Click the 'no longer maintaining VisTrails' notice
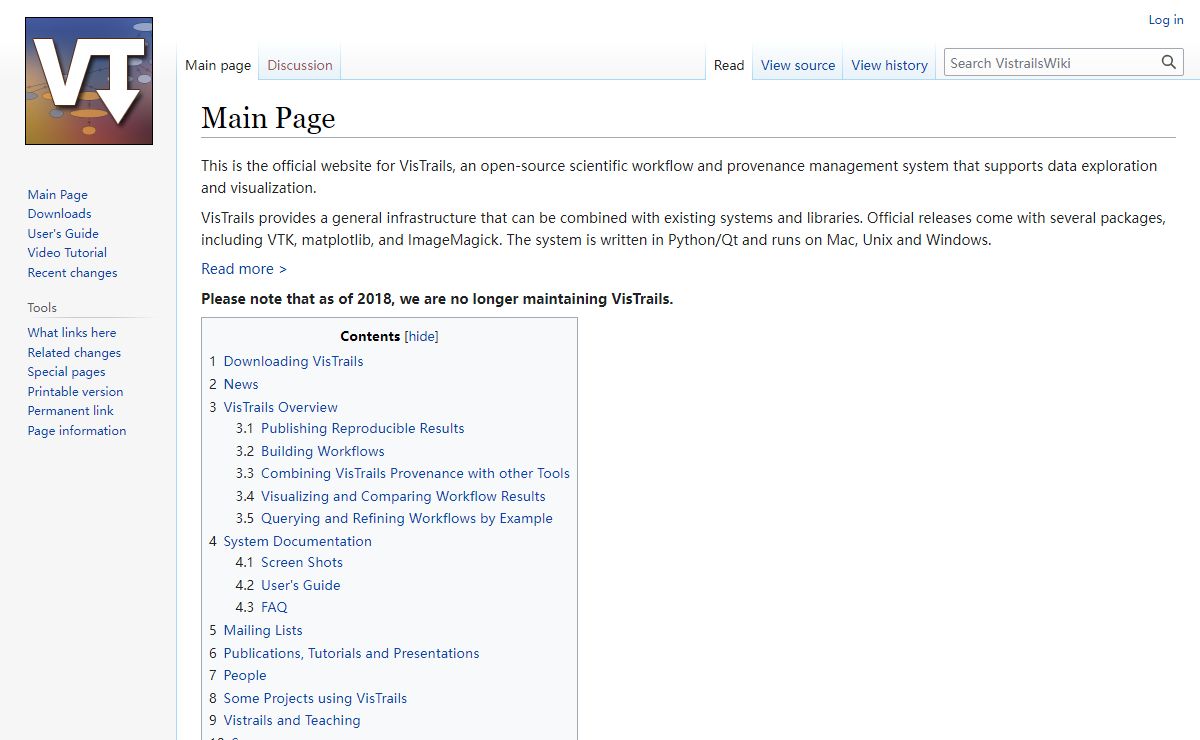Image resolution: width=1200 pixels, height=740 pixels. [x=437, y=299]
